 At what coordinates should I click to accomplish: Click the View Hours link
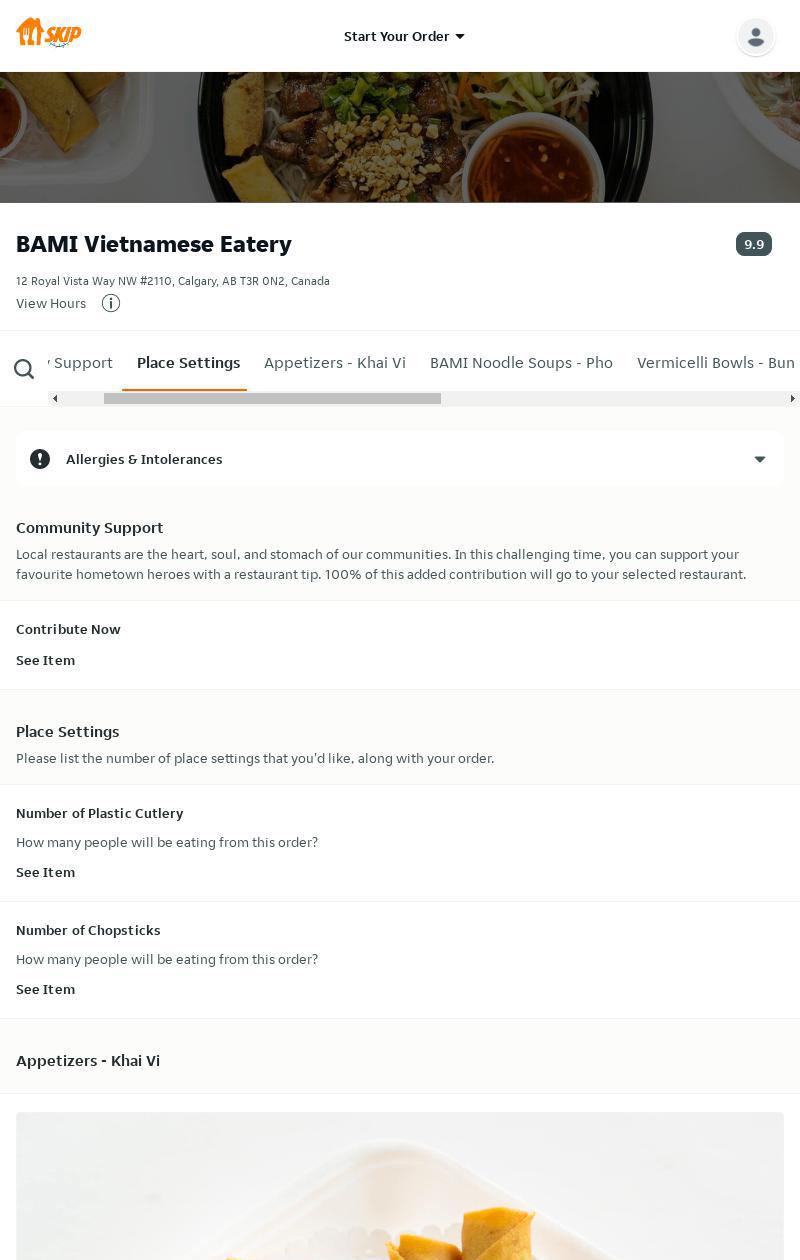(x=51, y=303)
